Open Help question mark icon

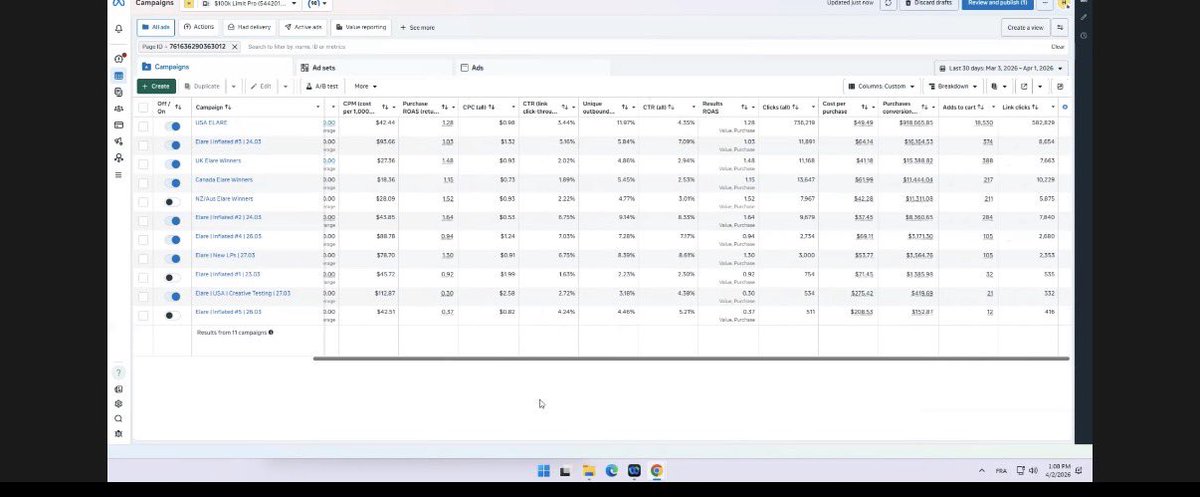coord(119,373)
